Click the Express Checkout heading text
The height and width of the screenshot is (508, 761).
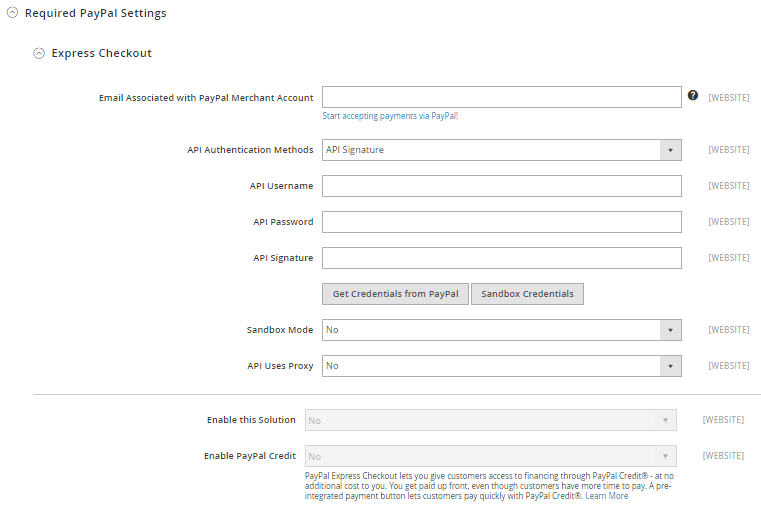(x=101, y=53)
